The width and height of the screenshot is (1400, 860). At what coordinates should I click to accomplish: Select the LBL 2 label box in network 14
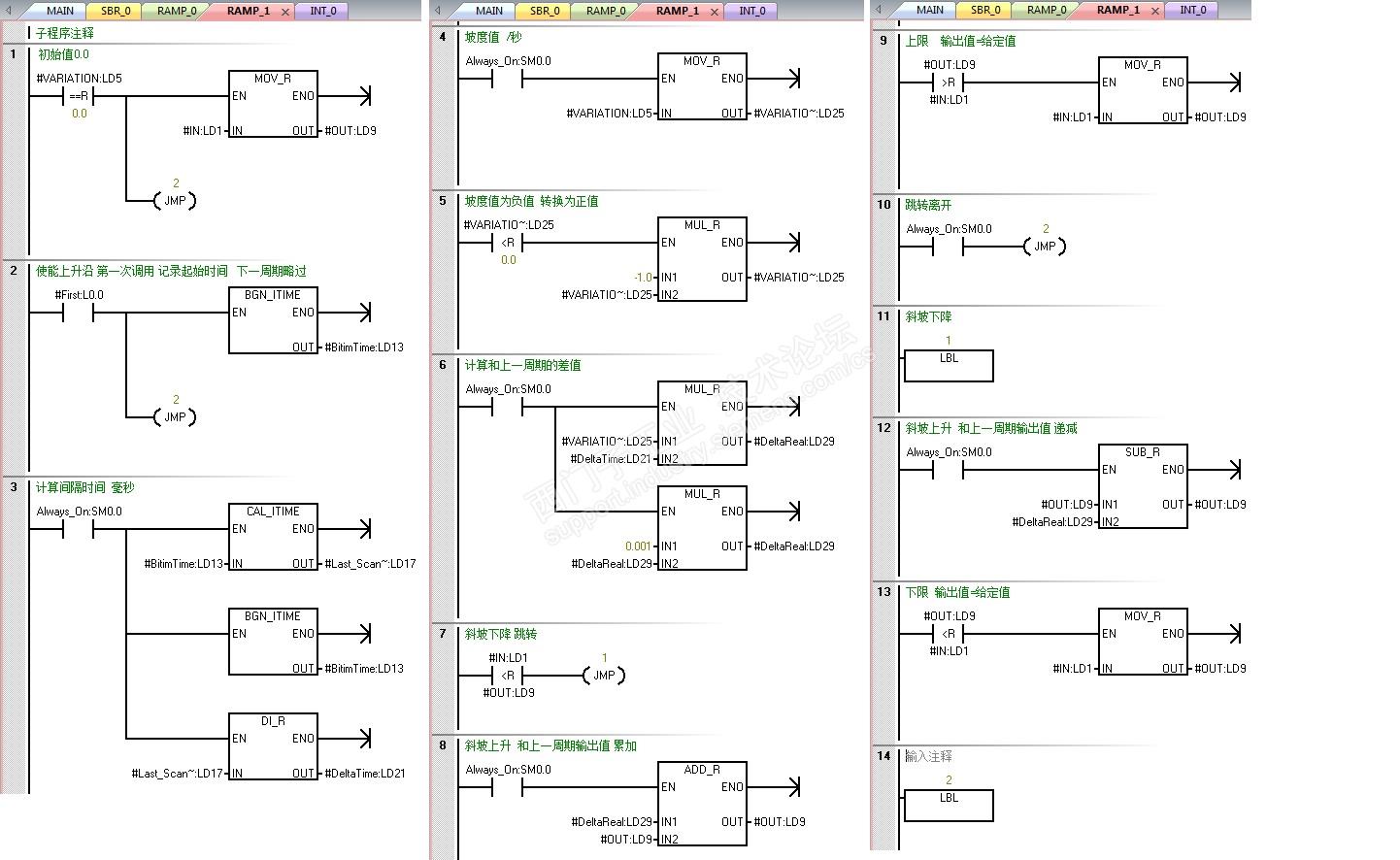(949, 806)
